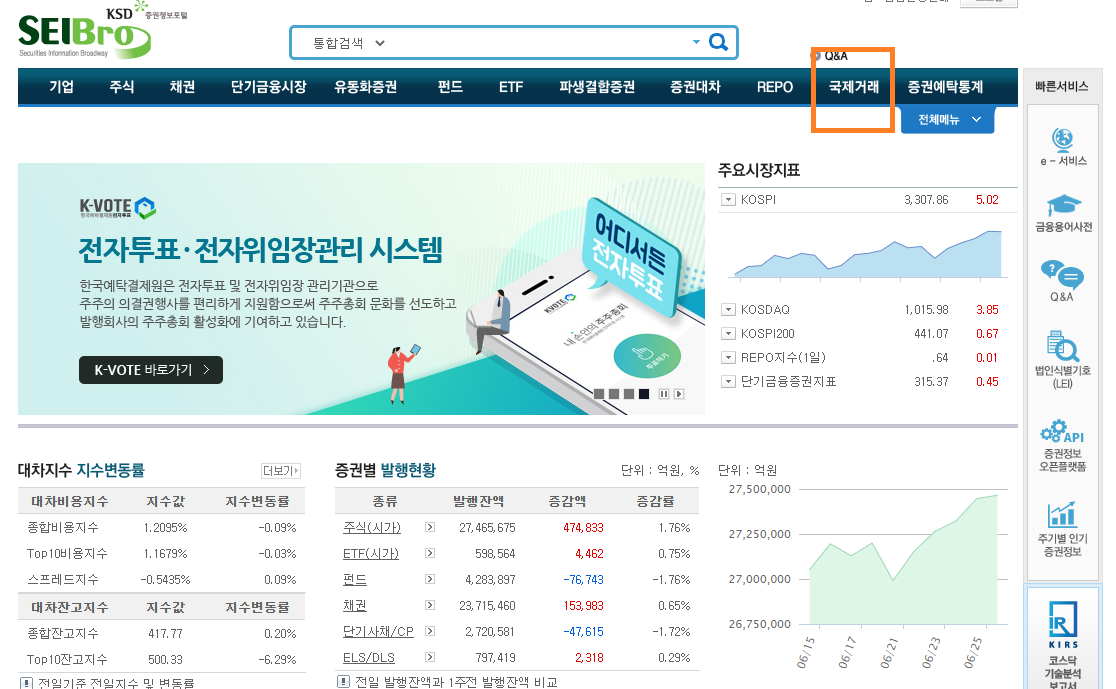The width and height of the screenshot is (1116, 689).
Task: Open the 채권 menu
Action: (x=182, y=87)
